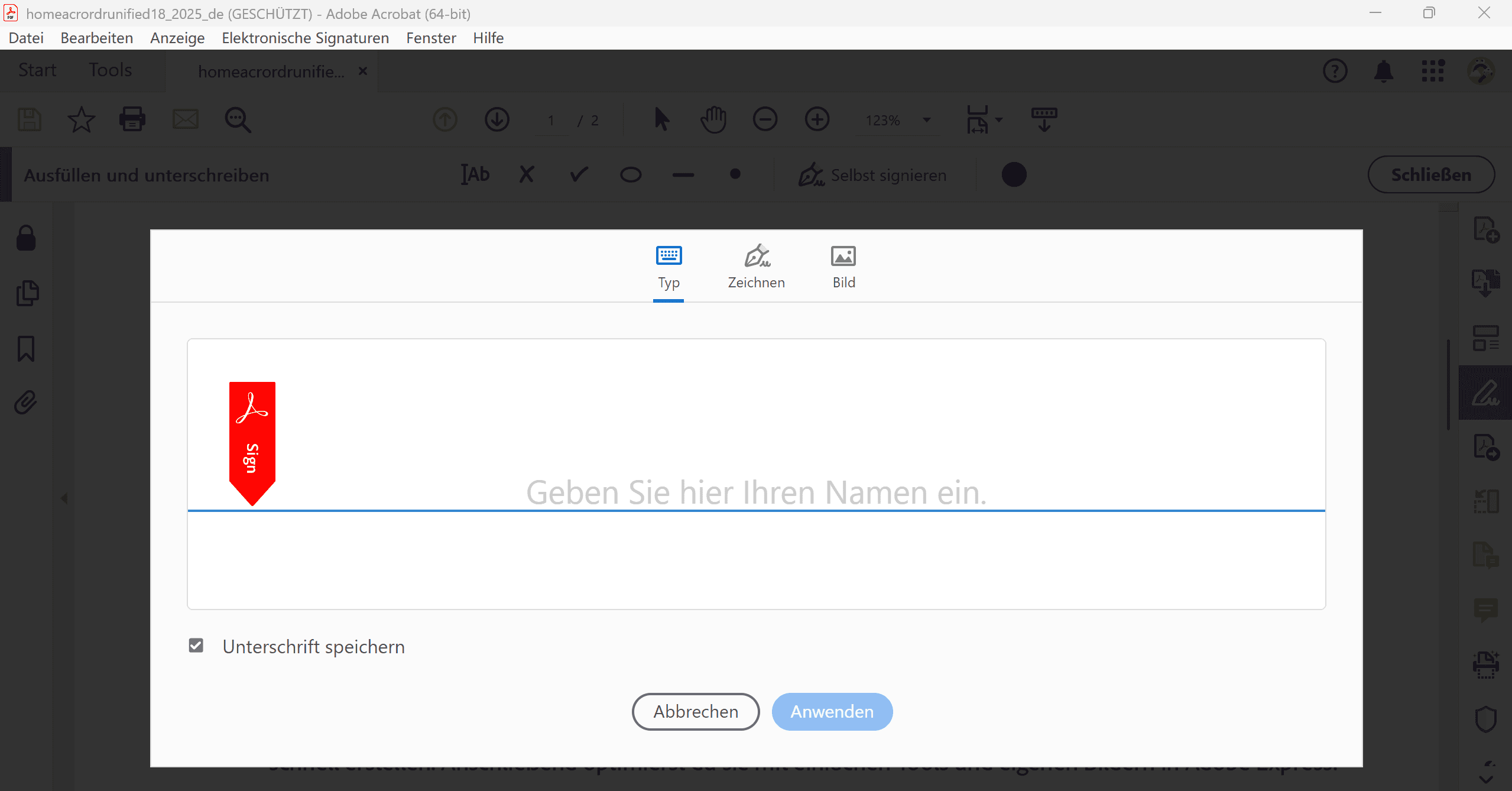
Task: Click the Abbrechen button
Action: (696, 711)
